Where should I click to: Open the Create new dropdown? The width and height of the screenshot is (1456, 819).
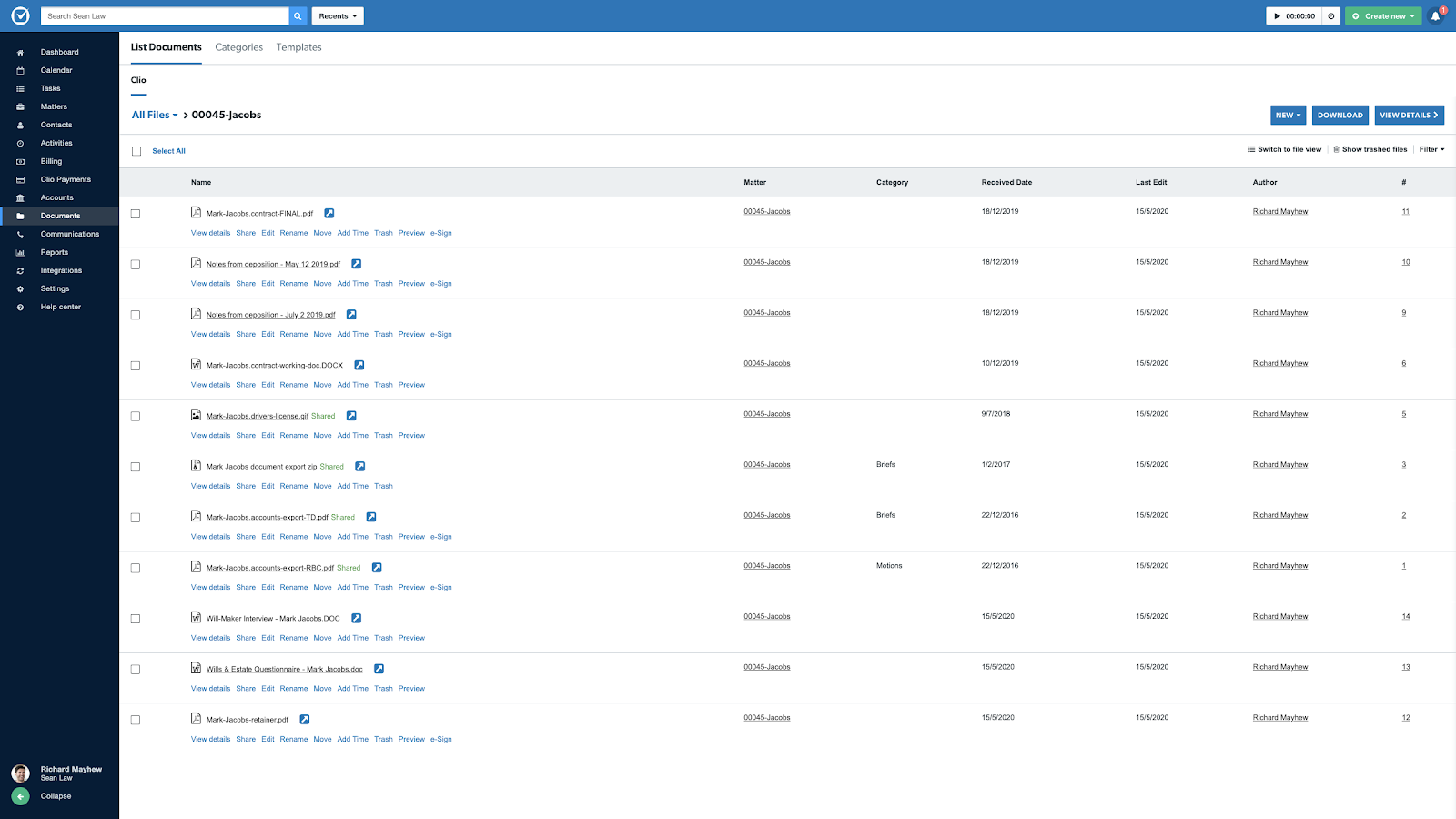tap(1383, 16)
